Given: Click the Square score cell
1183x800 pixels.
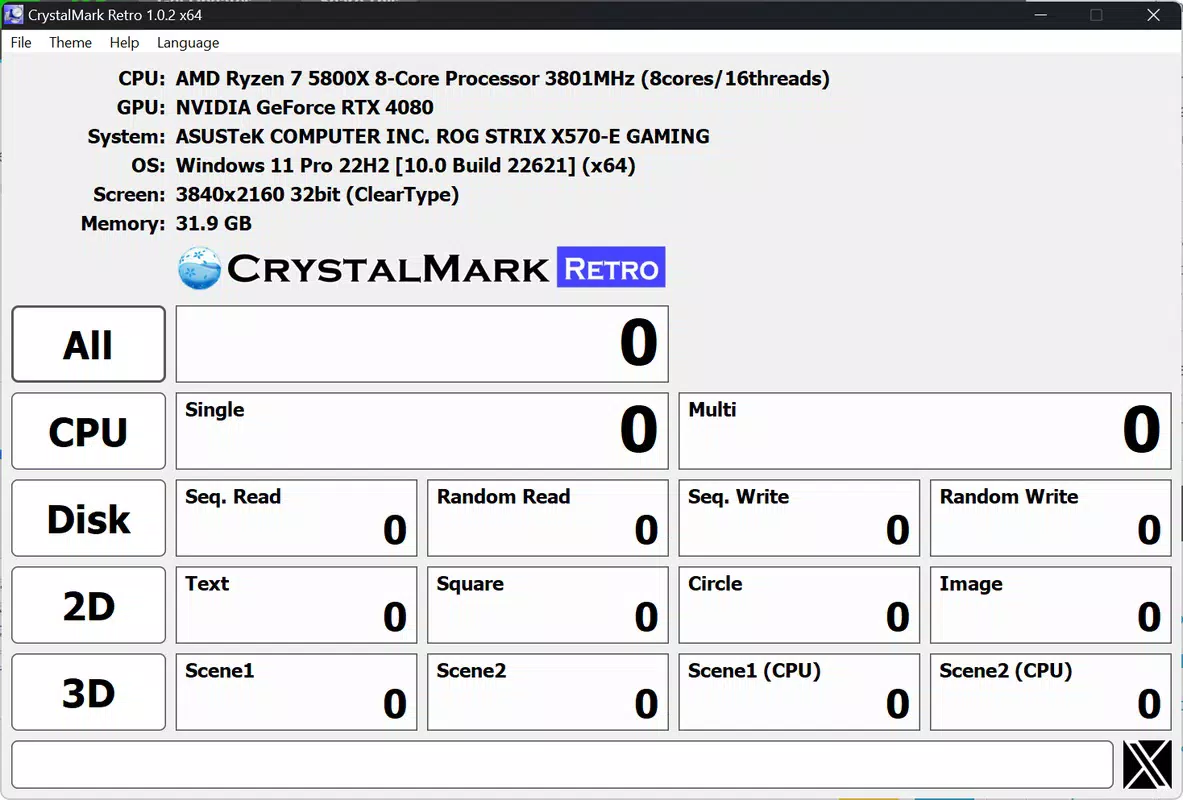Looking at the screenshot, I should 548,605.
